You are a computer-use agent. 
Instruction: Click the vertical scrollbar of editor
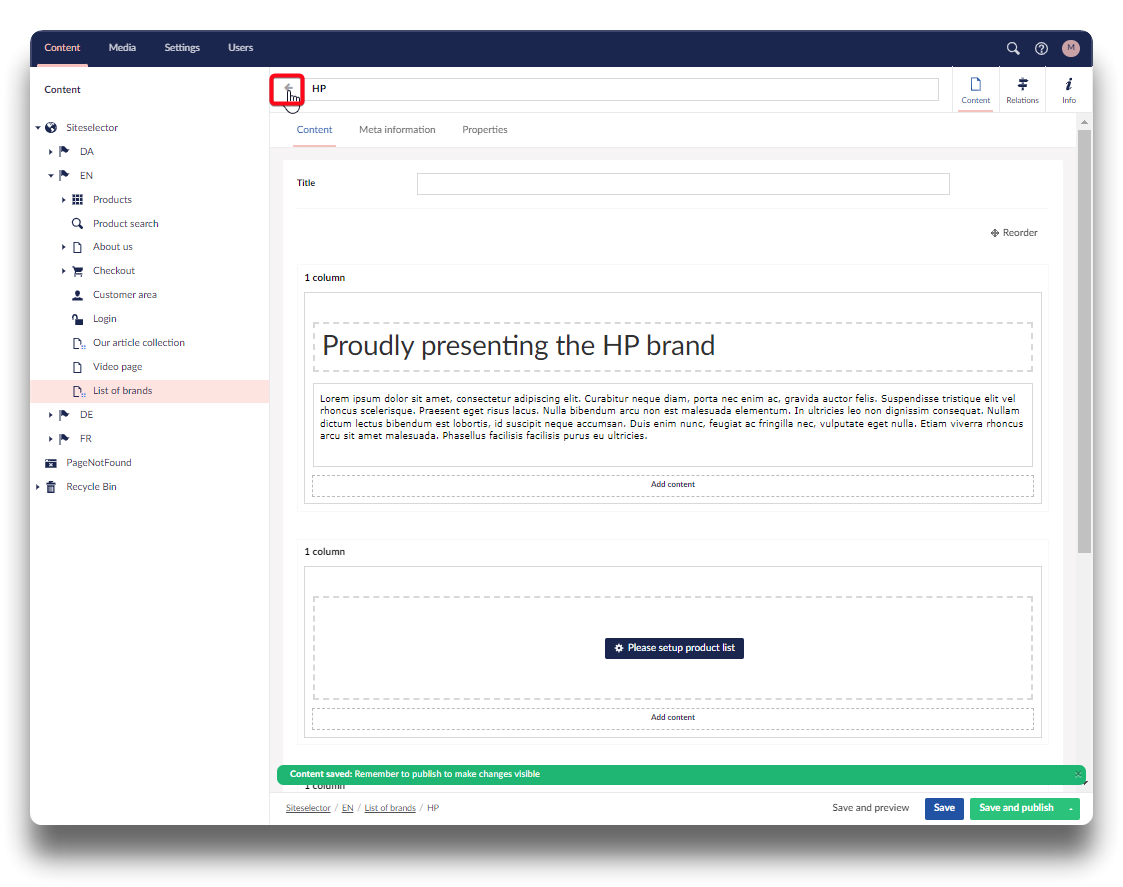[x=1084, y=340]
